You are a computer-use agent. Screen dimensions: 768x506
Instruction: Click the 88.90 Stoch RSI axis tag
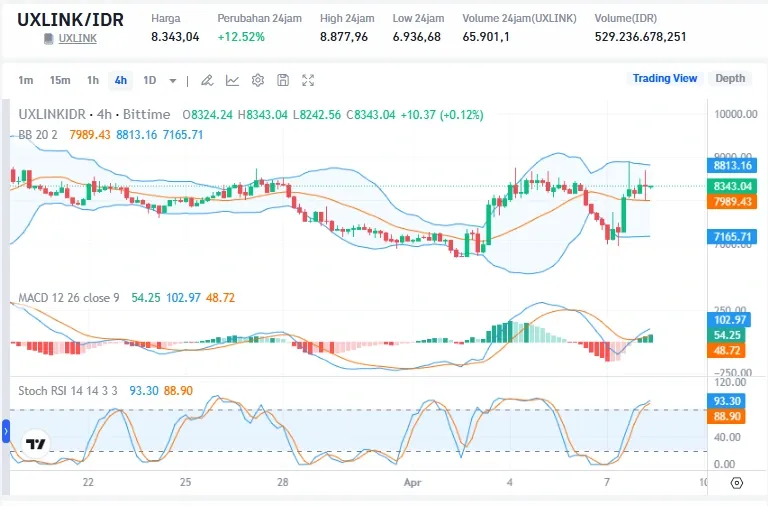click(726, 416)
